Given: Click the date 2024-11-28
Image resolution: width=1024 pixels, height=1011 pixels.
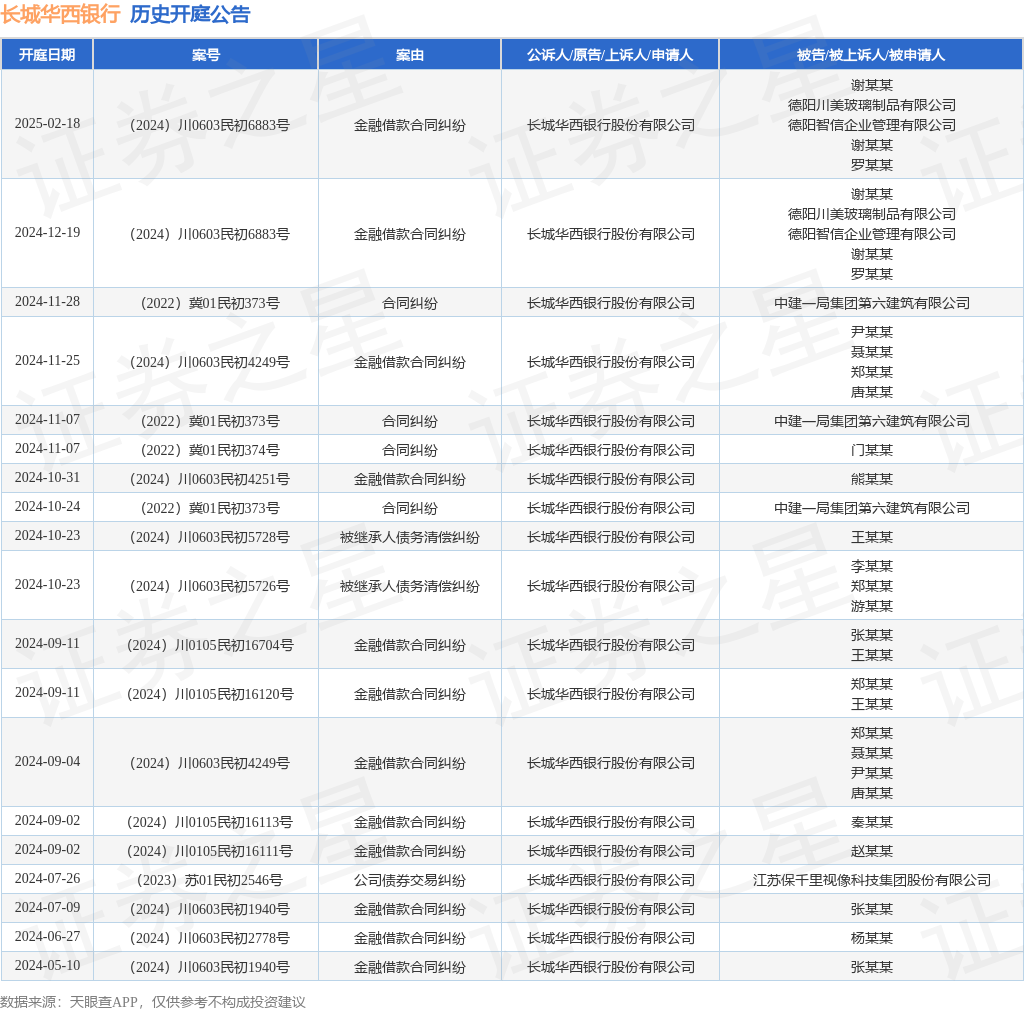Looking at the screenshot, I should (x=48, y=302).
